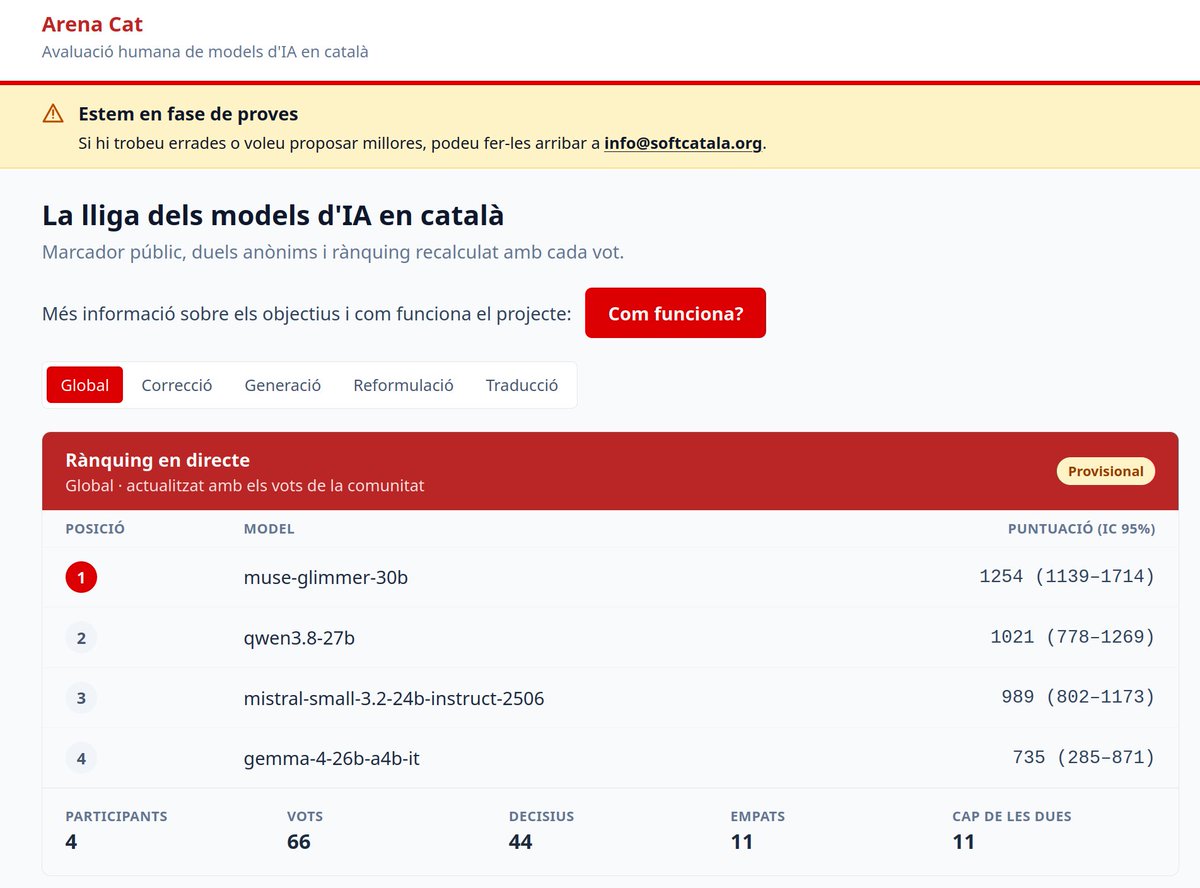The width and height of the screenshot is (1200, 888).
Task: Click La lliga dels models d'IA heading
Action: tap(273, 215)
